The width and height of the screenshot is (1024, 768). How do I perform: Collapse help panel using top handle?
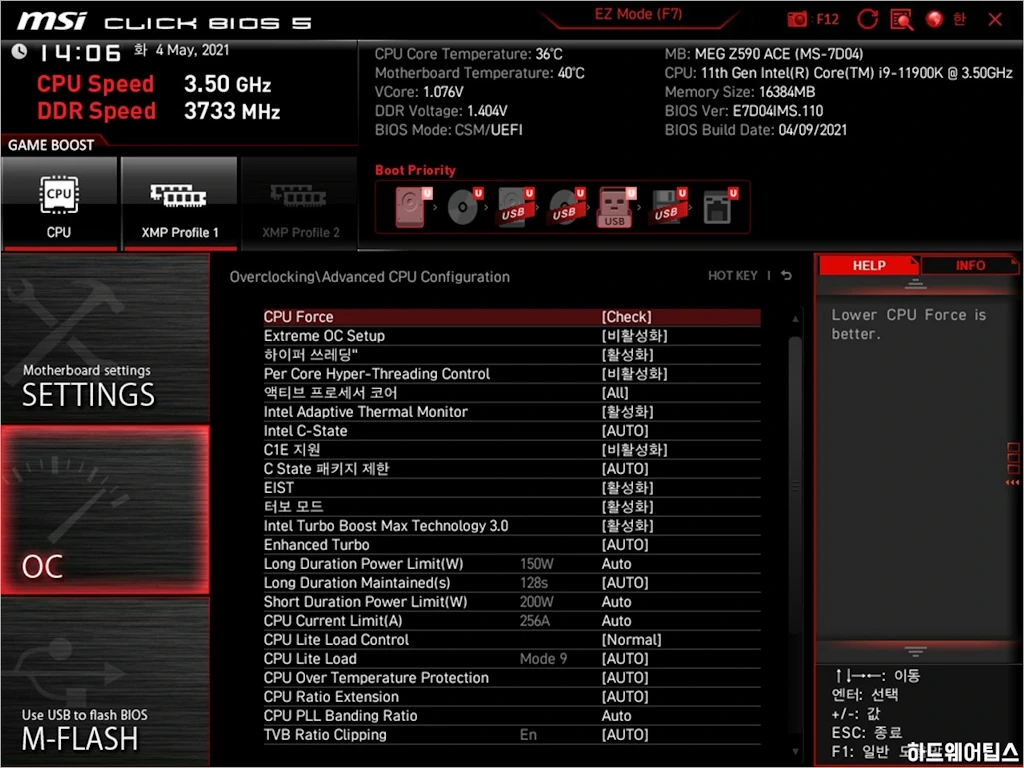[915, 283]
